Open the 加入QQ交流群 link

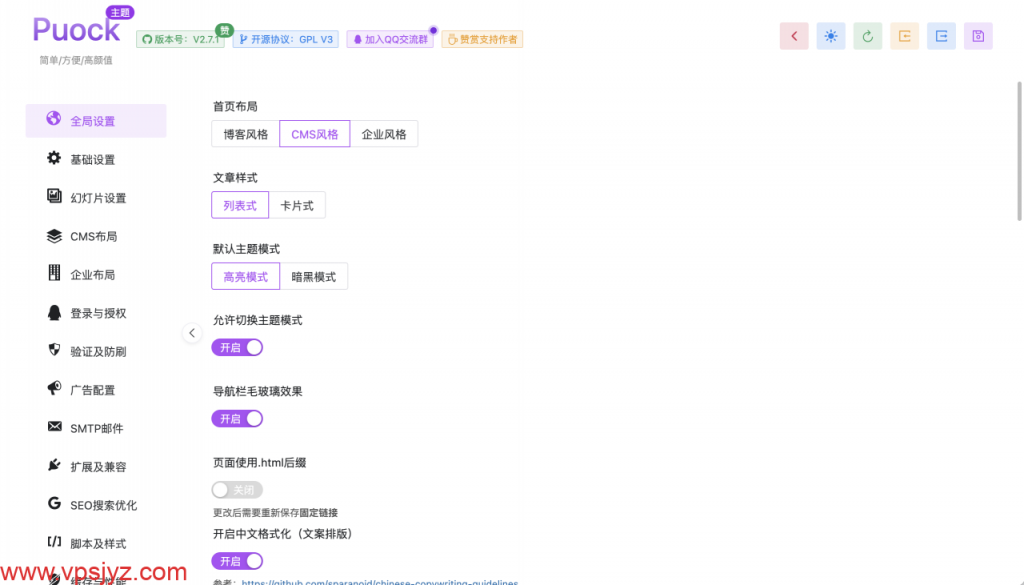[x=390, y=40]
